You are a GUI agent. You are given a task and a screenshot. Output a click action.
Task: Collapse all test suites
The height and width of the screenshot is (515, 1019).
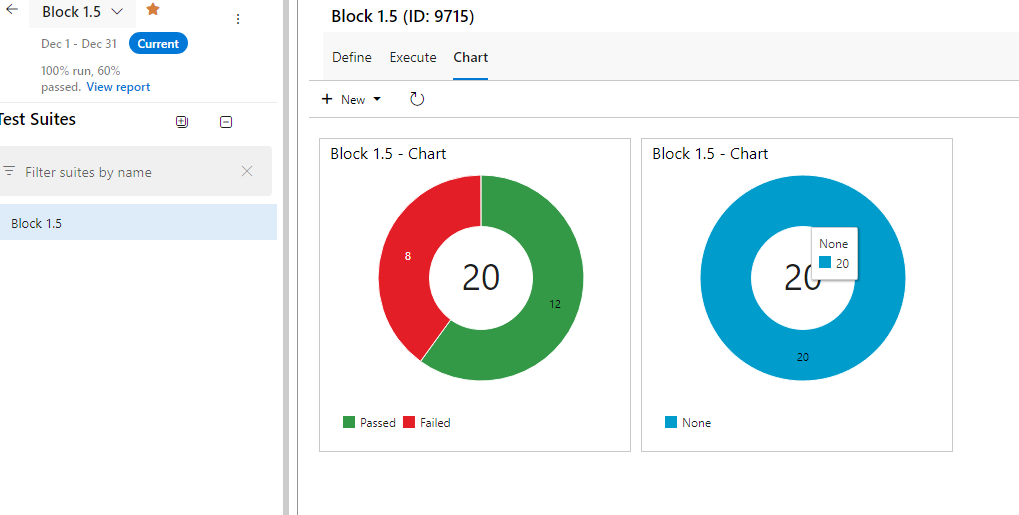pos(226,122)
